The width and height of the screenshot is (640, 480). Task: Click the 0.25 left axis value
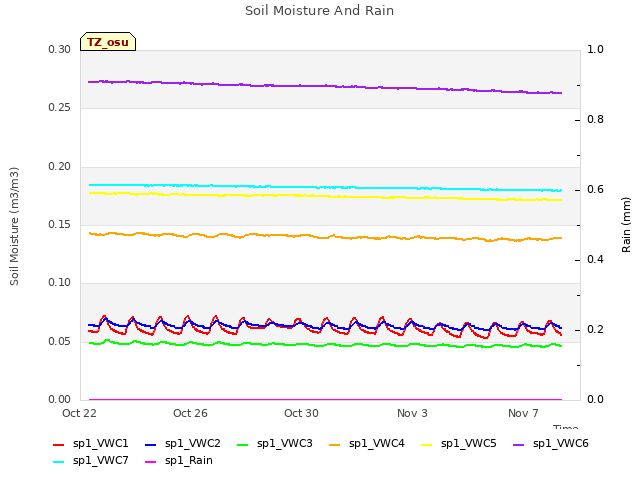tap(60, 108)
